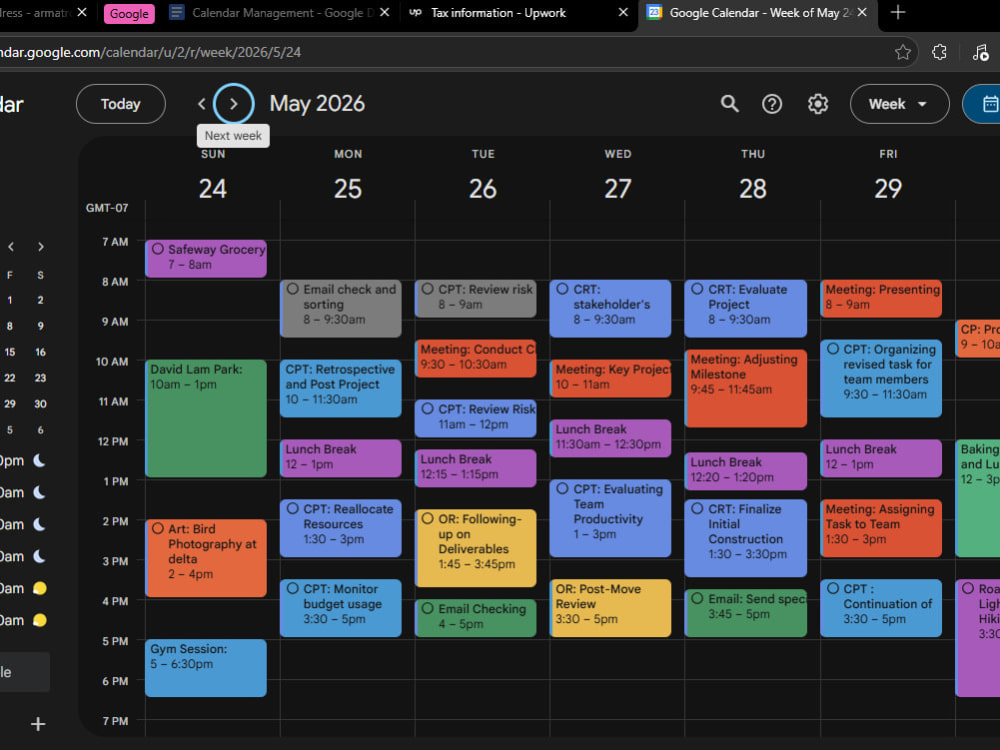
Task: Open Meeting: Assigning Task to Team event
Action: (881, 528)
